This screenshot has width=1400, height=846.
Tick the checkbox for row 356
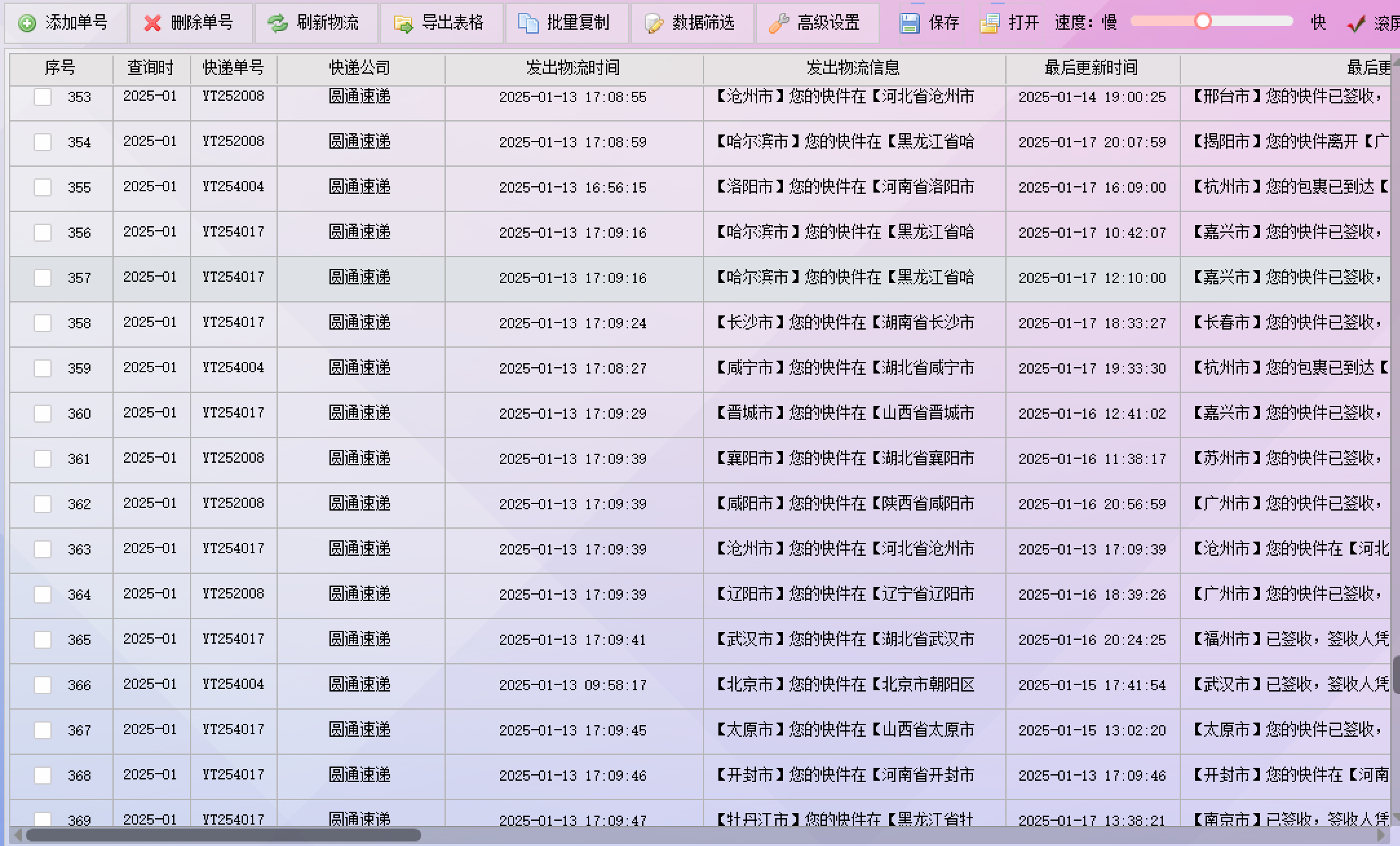click(43, 233)
